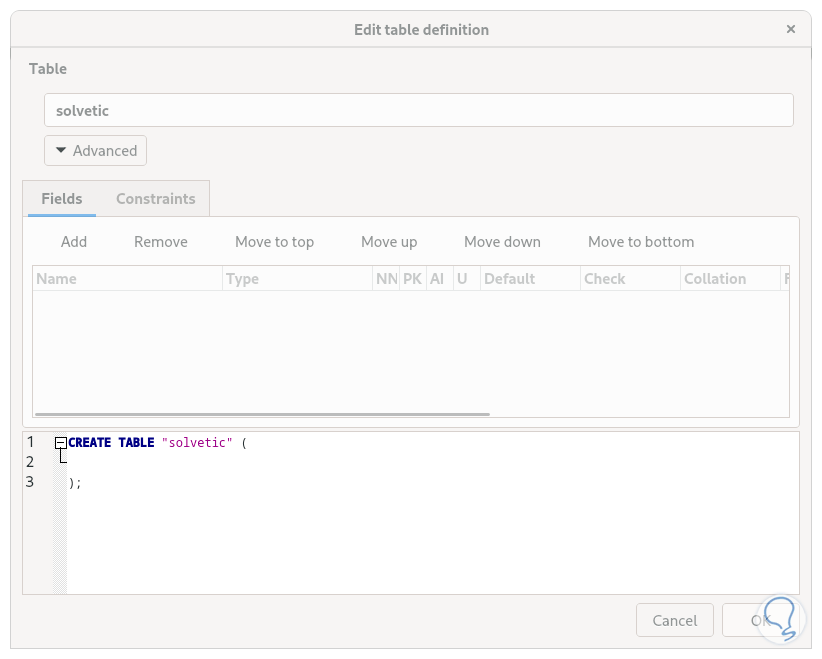Click the horizontal scrollbar under fields list
Image resolution: width=822 pixels, height=659 pixels.
pyautogui.click(x=262, y=413)
